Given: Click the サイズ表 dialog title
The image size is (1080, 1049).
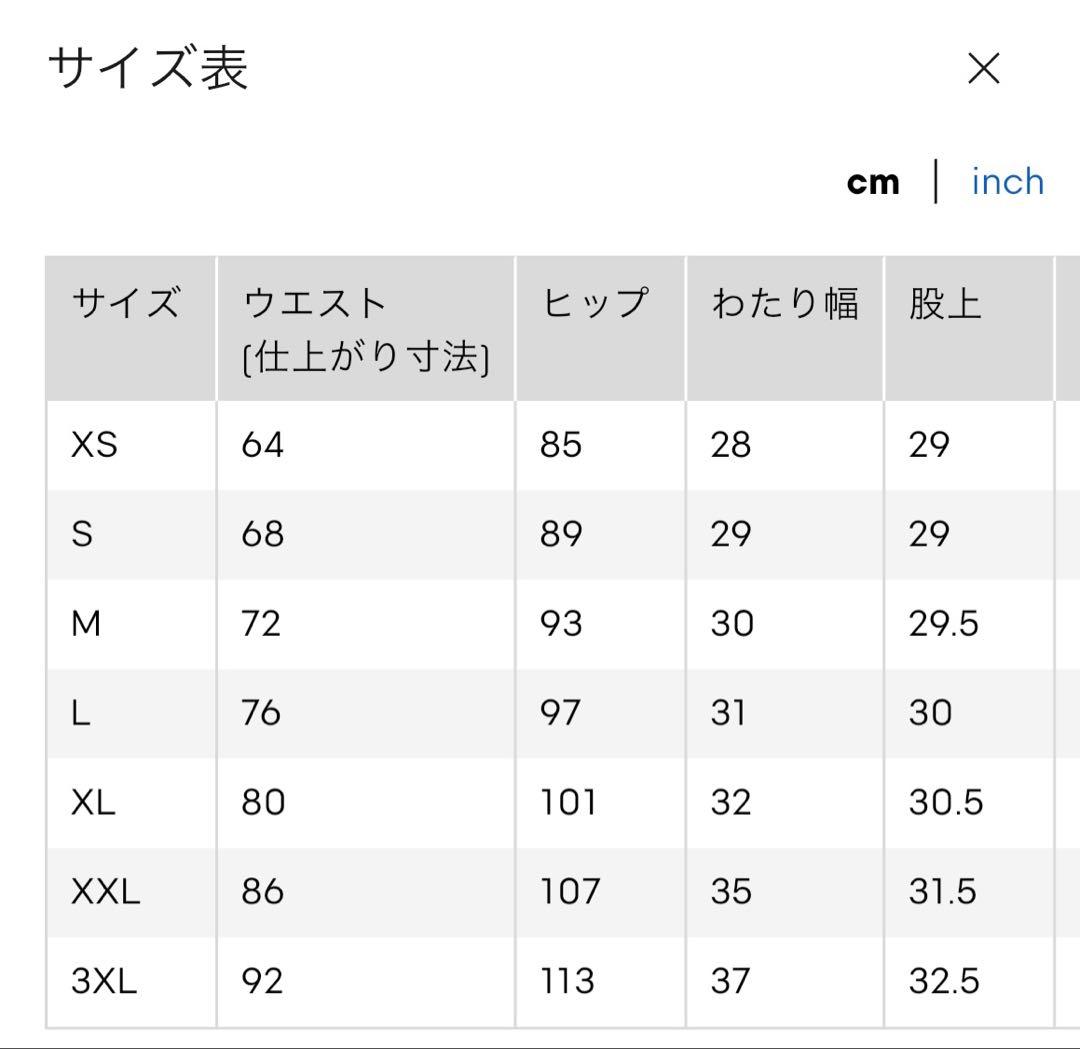Looking at the screenshot, I should [x=148, y=67].
